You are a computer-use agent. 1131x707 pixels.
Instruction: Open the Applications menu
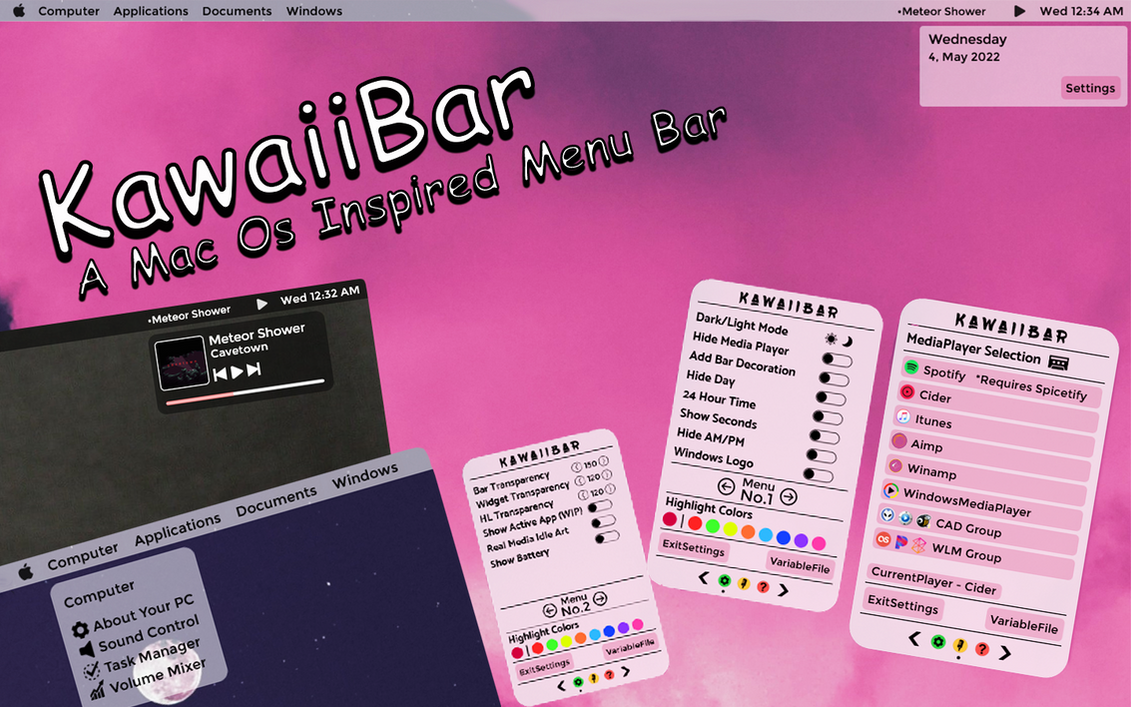pyautogui.click(x=150, y=11)
